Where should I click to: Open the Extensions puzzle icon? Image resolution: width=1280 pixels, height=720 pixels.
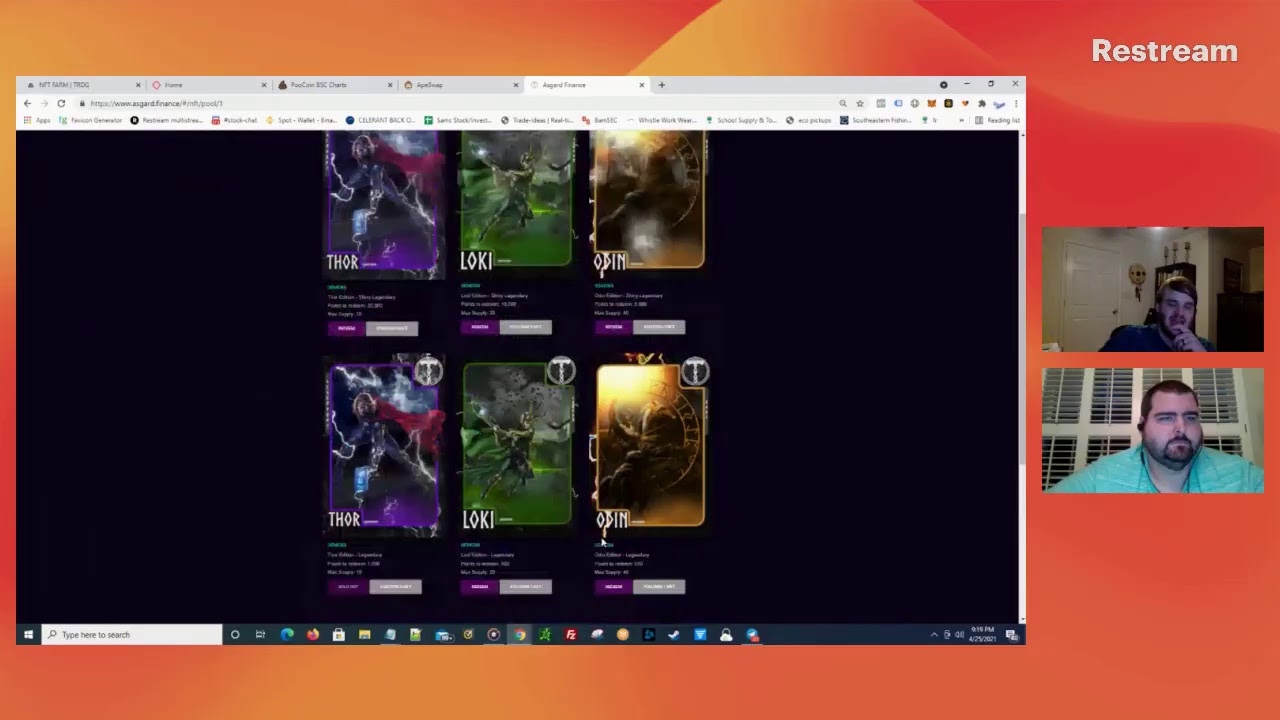click(982, 103)
